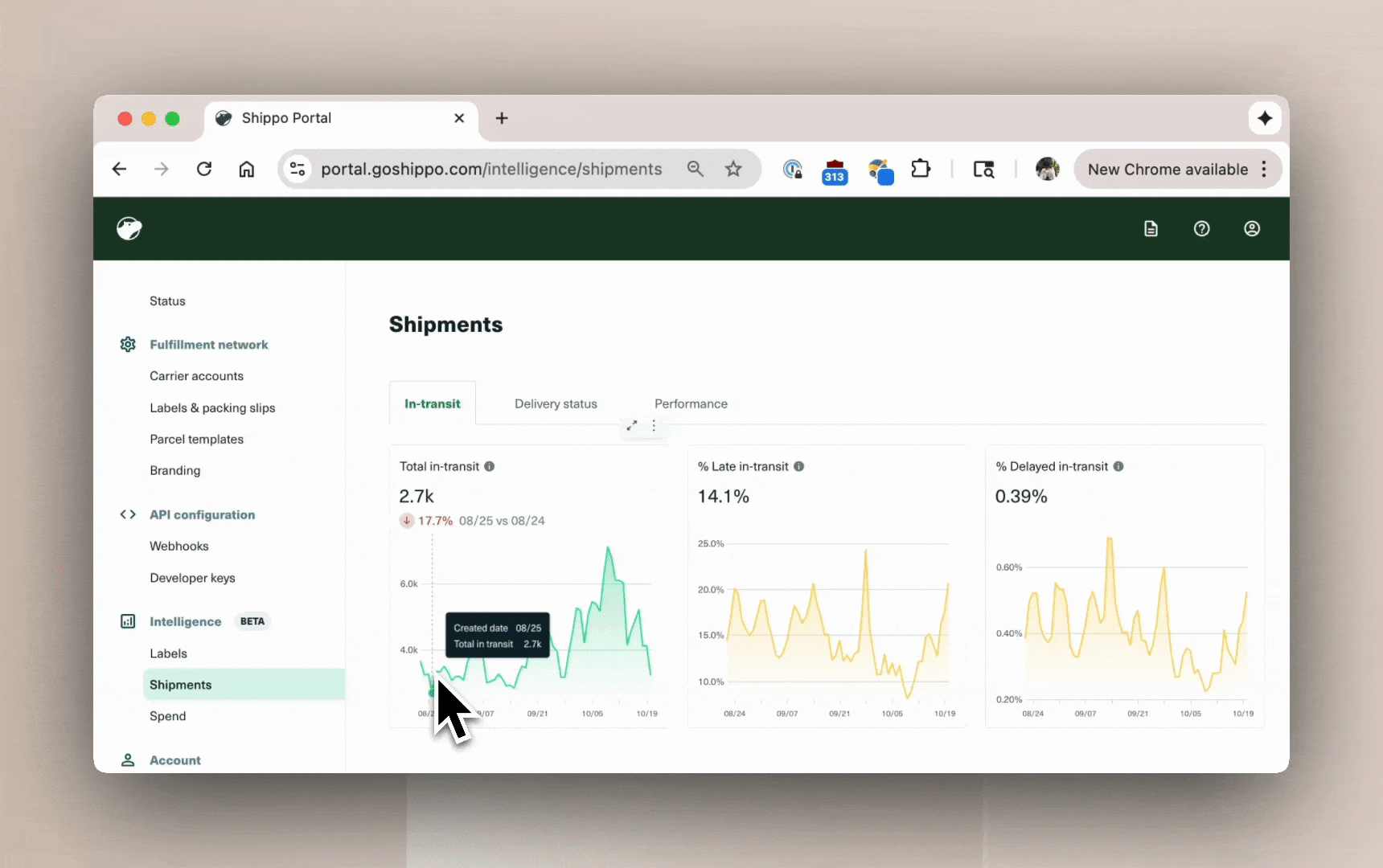Go to Webhooks settings
This screenshot has width=1383, height=868.
point(179,547)
